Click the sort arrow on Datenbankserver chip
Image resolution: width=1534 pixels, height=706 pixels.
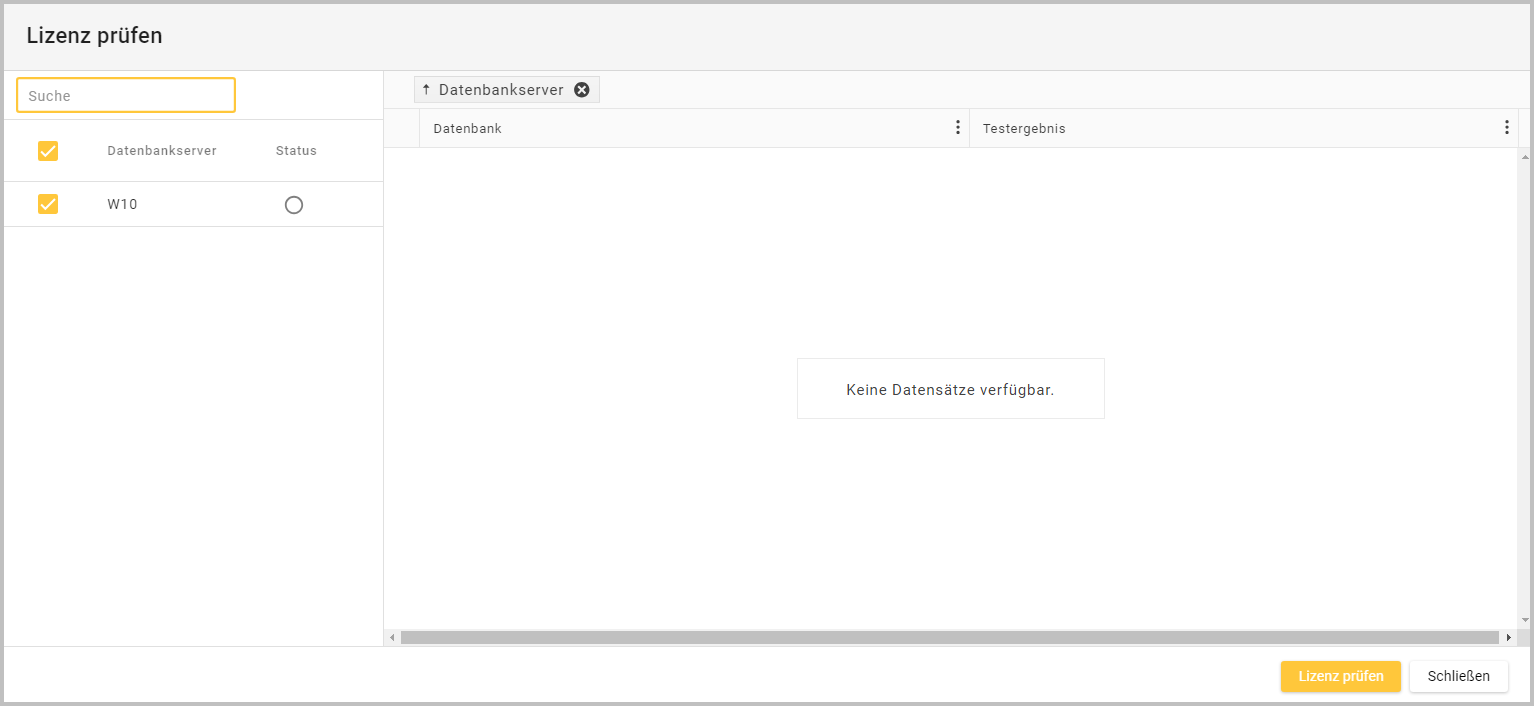[x=426, y=90]
